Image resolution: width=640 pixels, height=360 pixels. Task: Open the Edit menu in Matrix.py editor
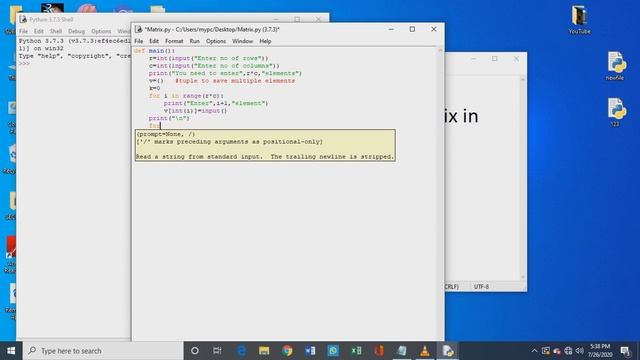click(x=154, y=41)
